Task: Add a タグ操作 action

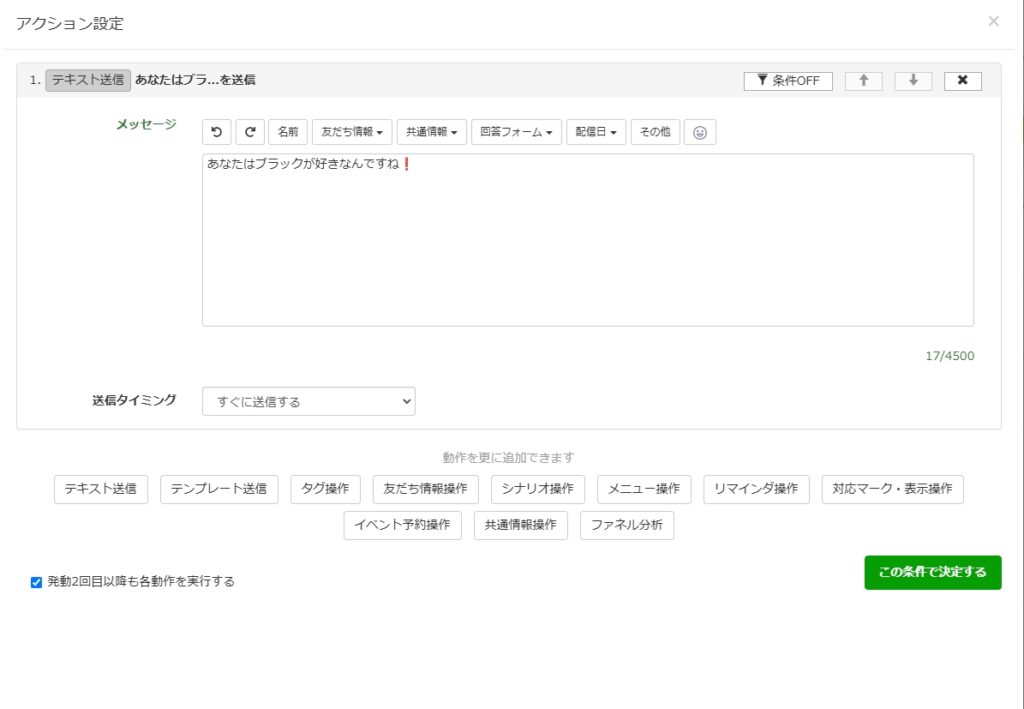Action: (325, 489)
